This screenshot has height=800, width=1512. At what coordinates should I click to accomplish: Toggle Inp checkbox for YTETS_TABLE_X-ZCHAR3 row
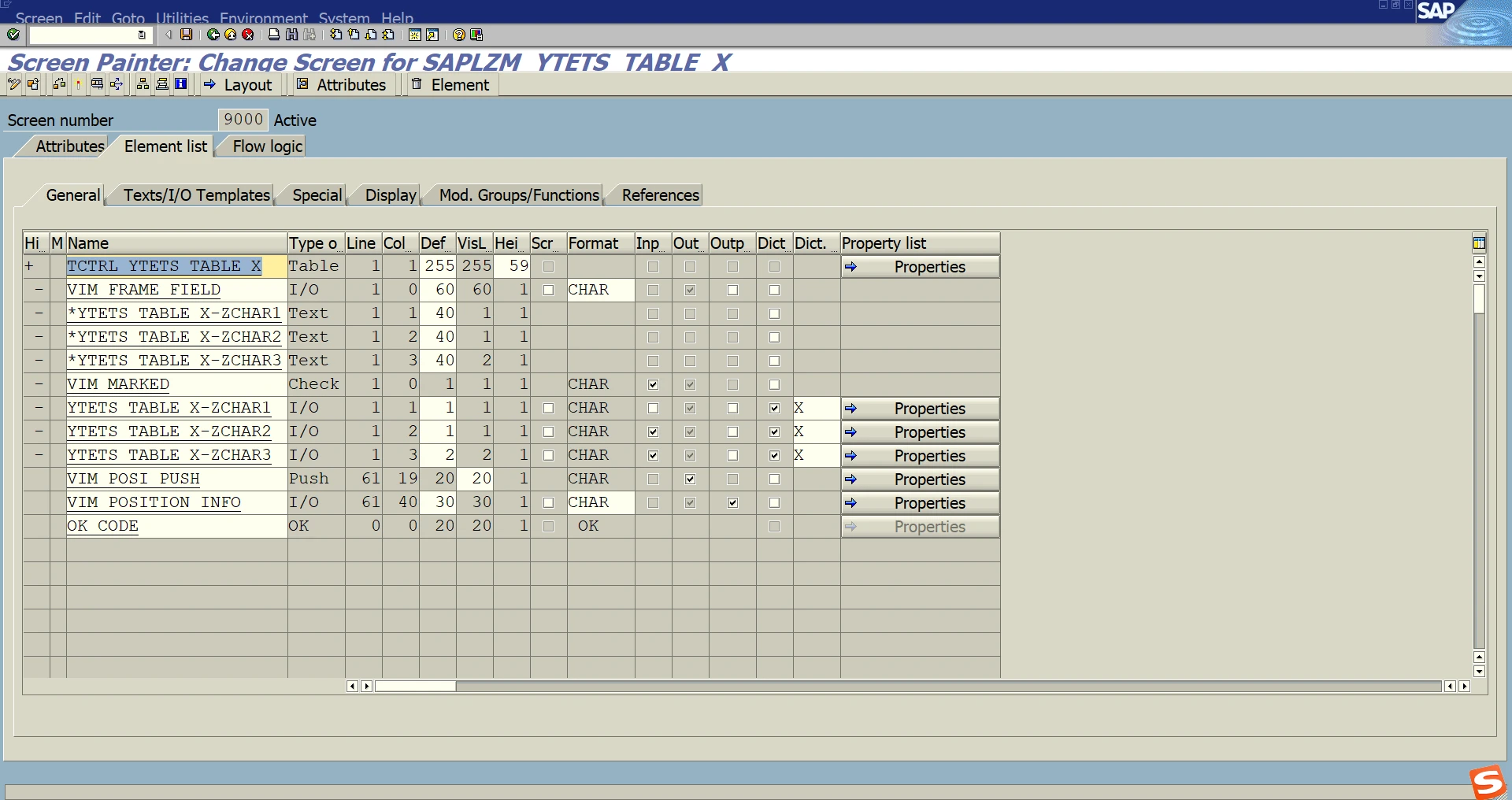coord(653,456)
